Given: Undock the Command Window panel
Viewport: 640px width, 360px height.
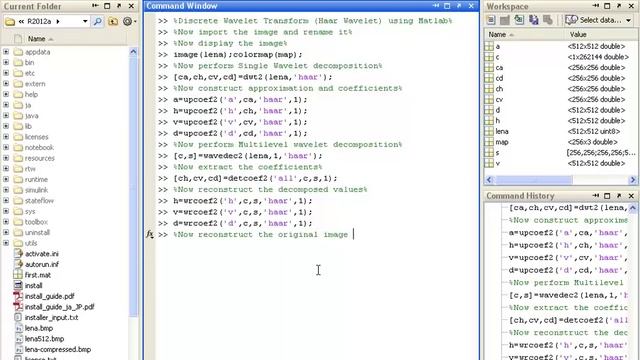Looking at the screenshot, I should [459, 6].
